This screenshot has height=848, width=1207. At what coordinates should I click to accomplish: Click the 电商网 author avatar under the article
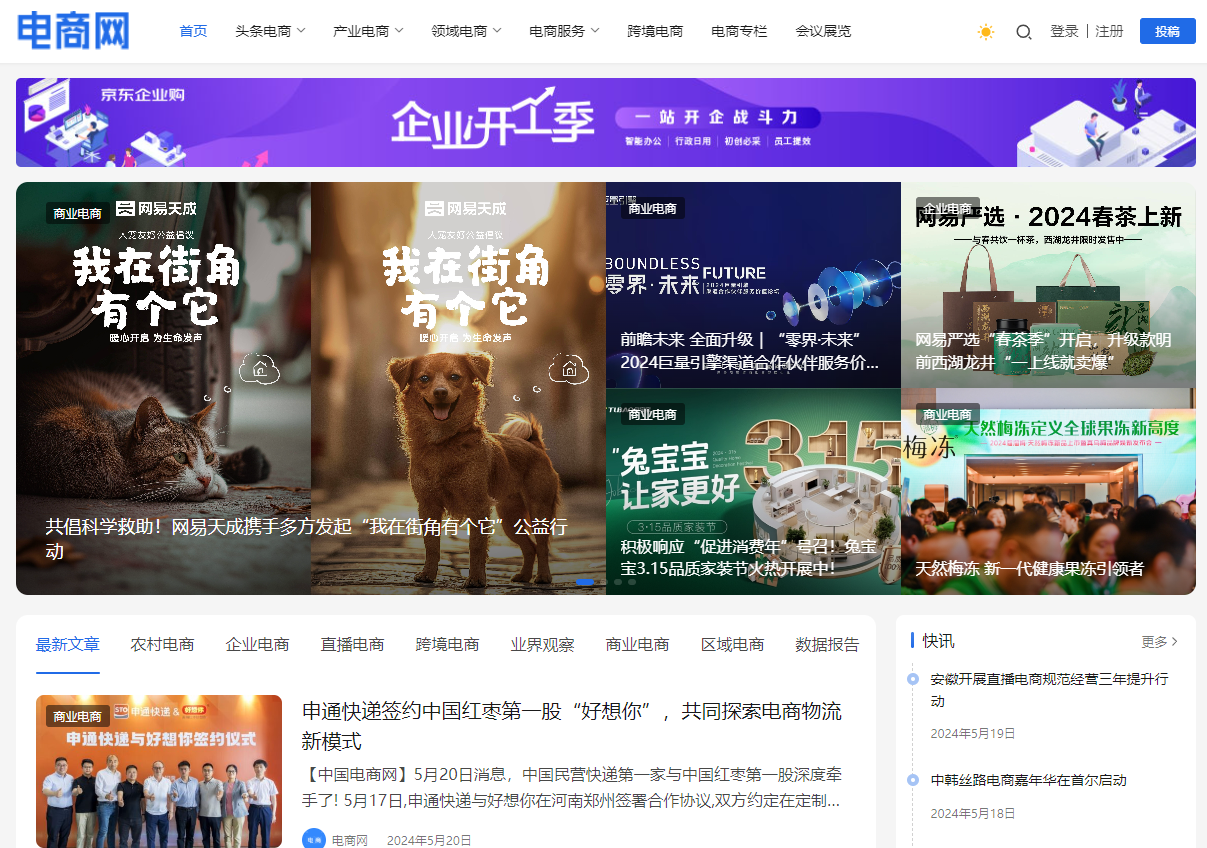click(x=314, y=839)
